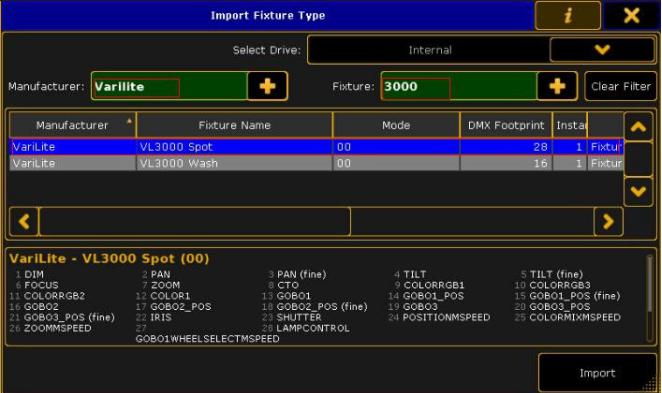
Task: Click the DMX Footprint column header
Action: coord(506,125)
